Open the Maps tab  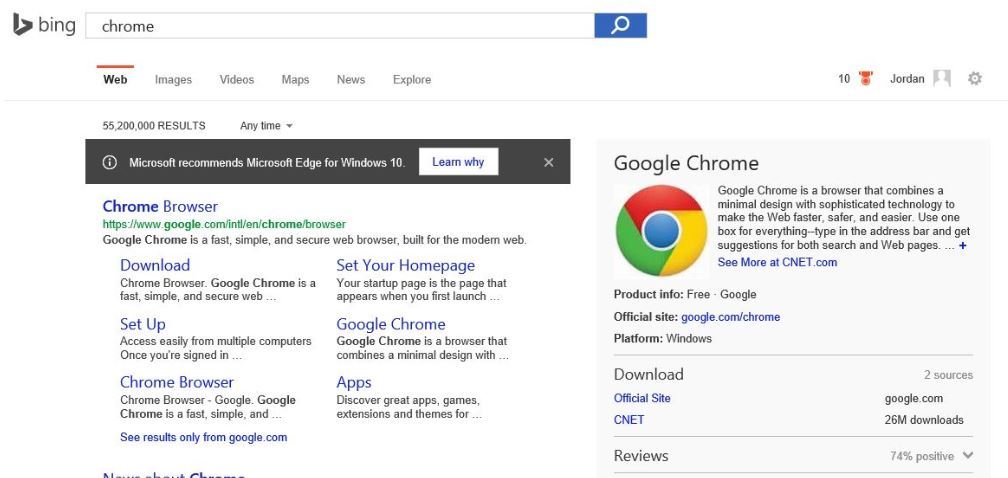[x=295, y=80]
